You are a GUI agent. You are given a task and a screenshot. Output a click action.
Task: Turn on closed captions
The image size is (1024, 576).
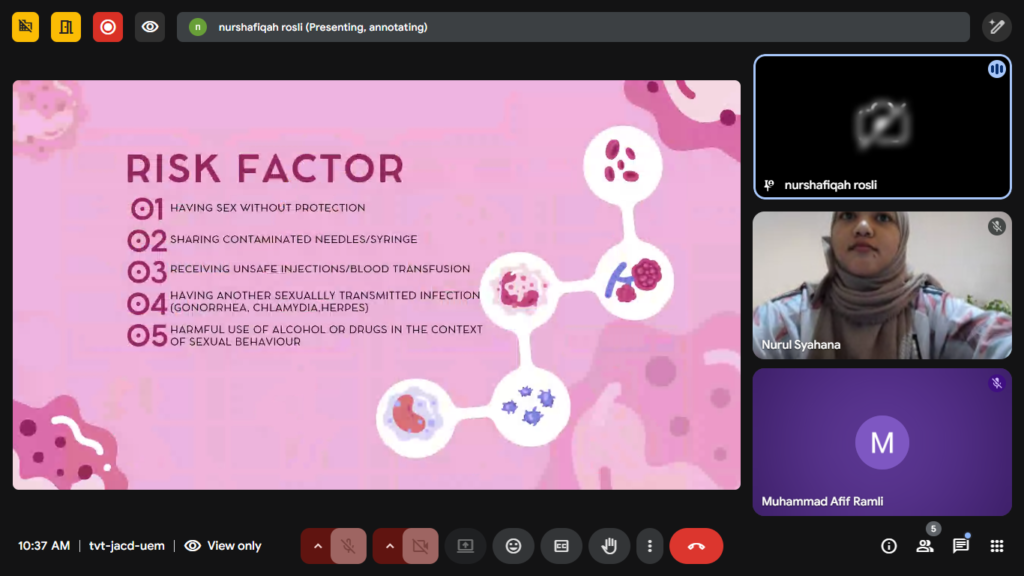pos(561,546)
